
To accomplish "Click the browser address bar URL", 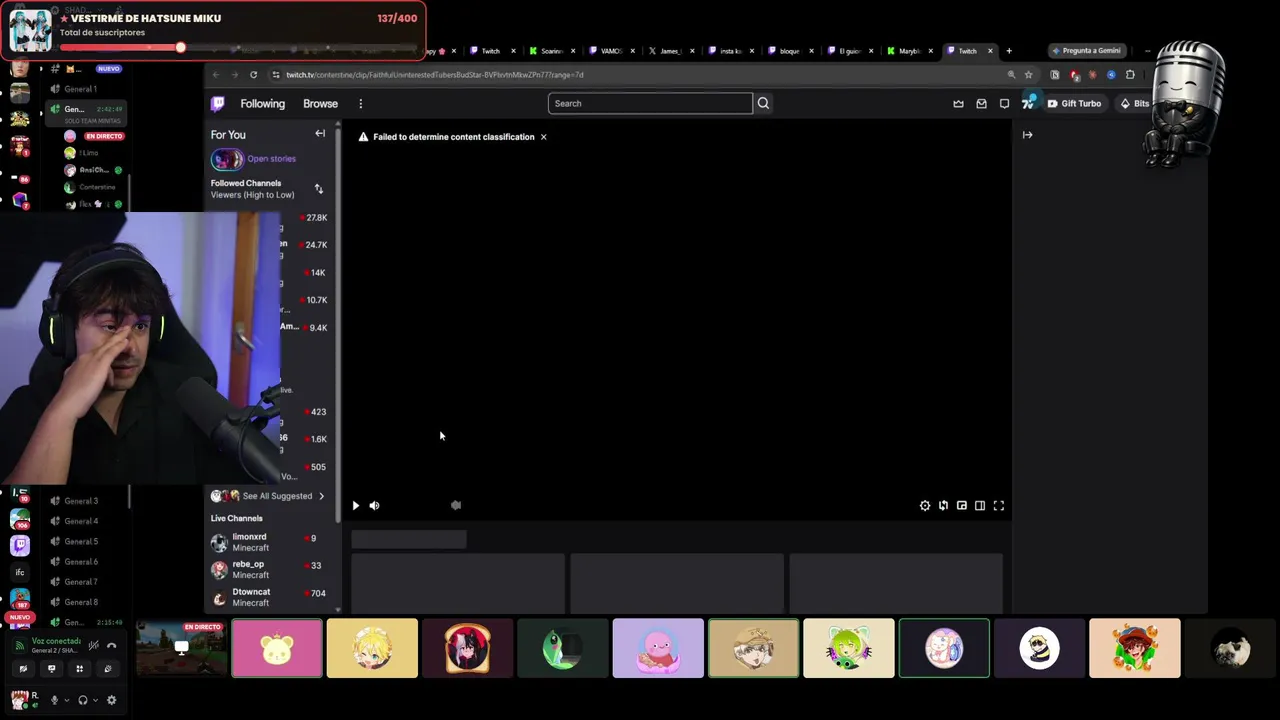I will tap(435, 75).
